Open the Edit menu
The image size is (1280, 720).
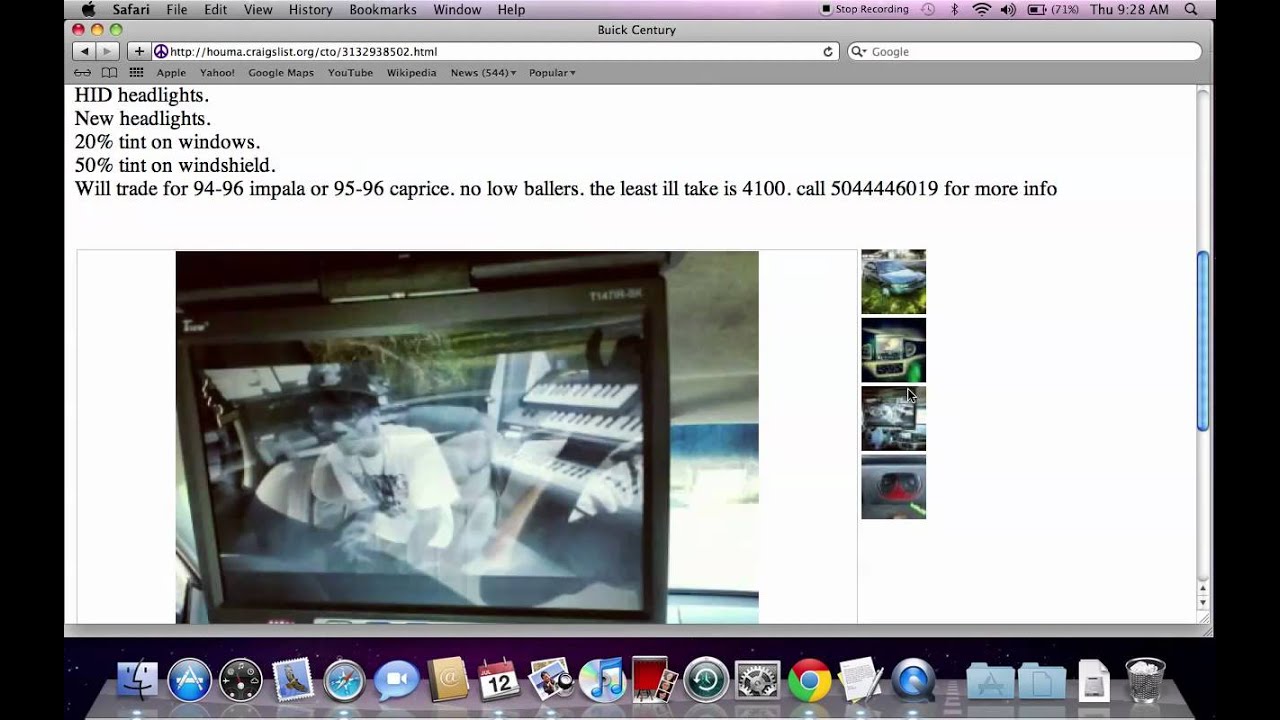(x=215, y=10)
